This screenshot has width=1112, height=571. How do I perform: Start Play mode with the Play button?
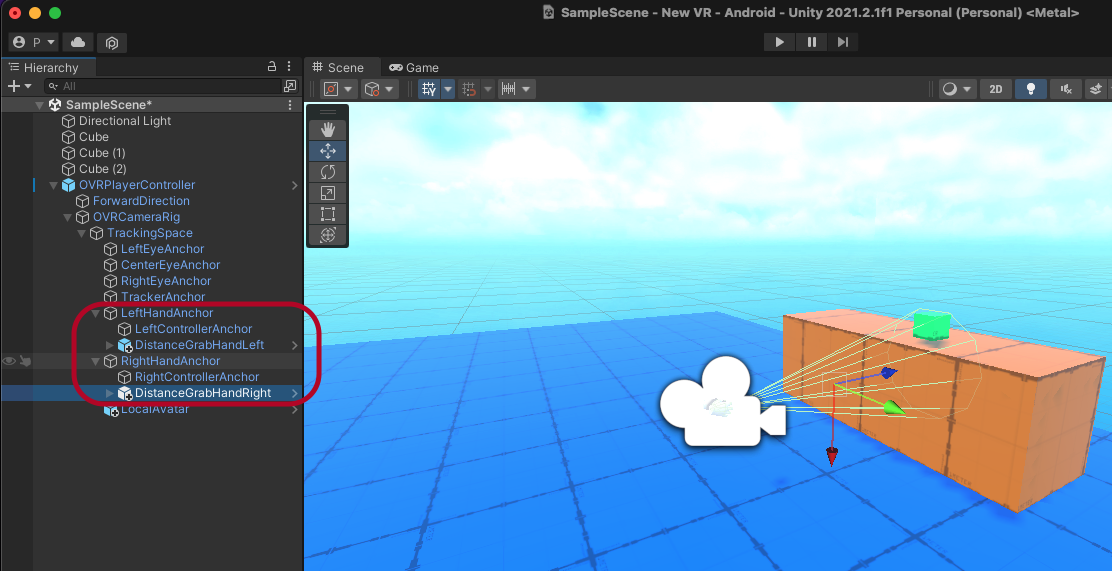779,42
